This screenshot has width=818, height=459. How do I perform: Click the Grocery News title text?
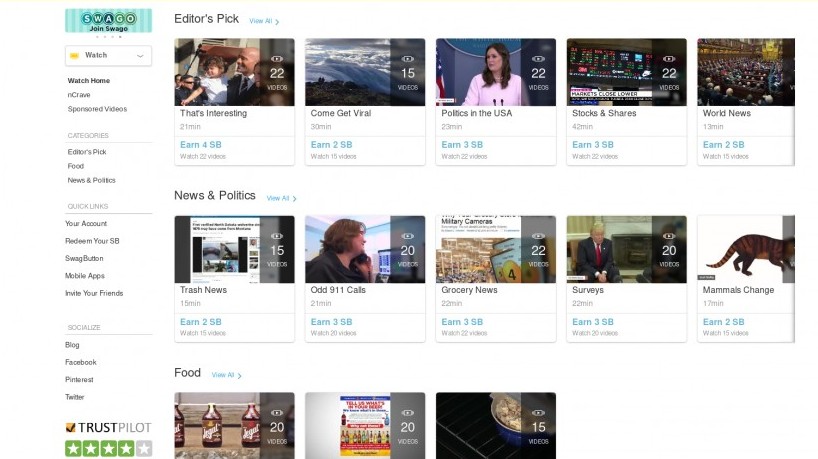click(x=470, y=290)
